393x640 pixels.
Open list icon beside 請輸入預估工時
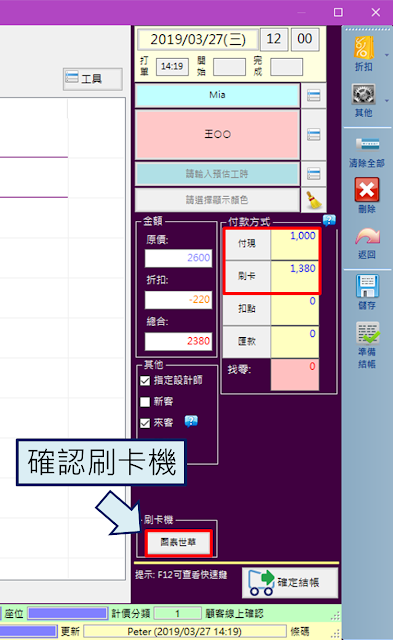tap(313, 174)
